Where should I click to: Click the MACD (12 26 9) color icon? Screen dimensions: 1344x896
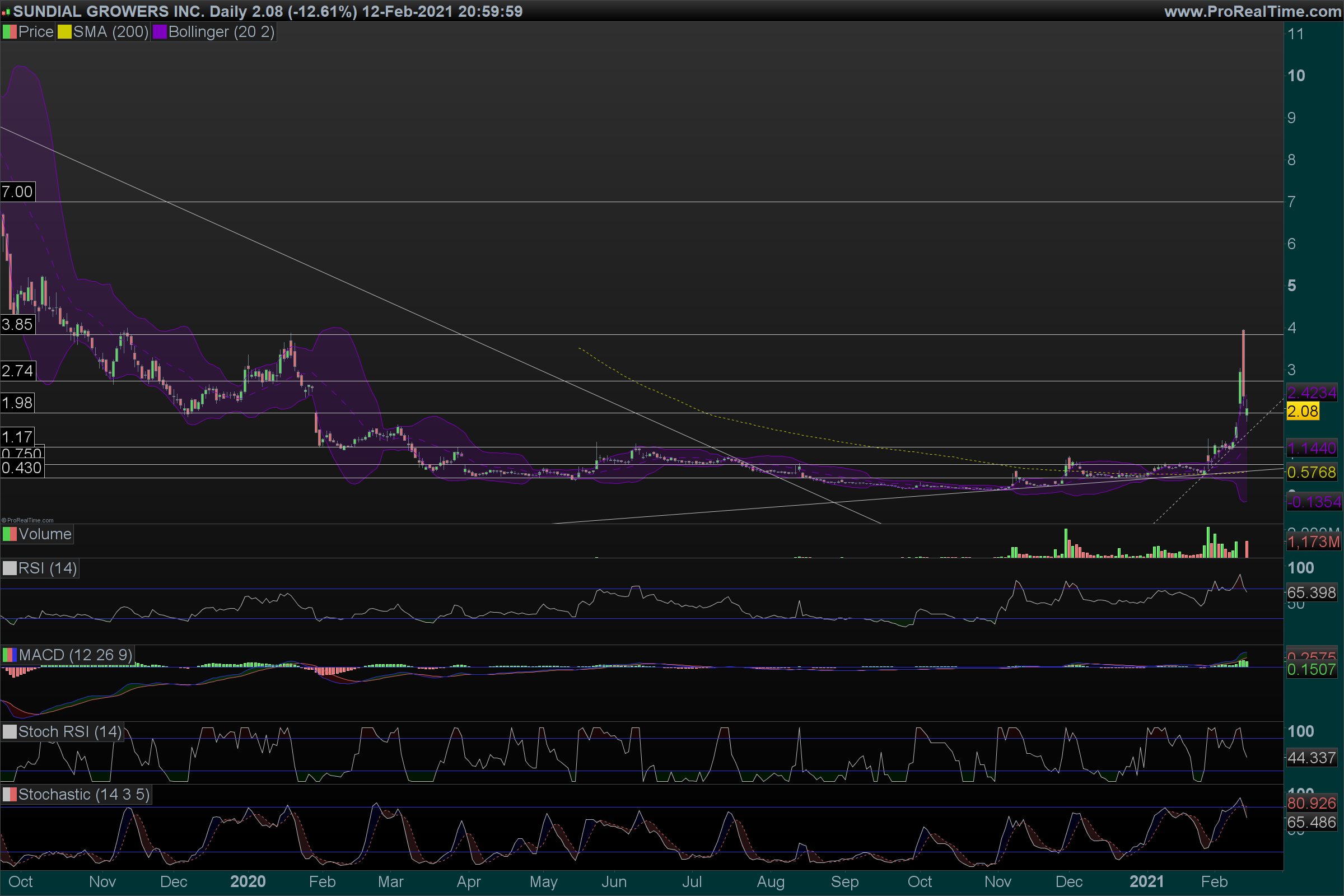(x=9, y=655)
